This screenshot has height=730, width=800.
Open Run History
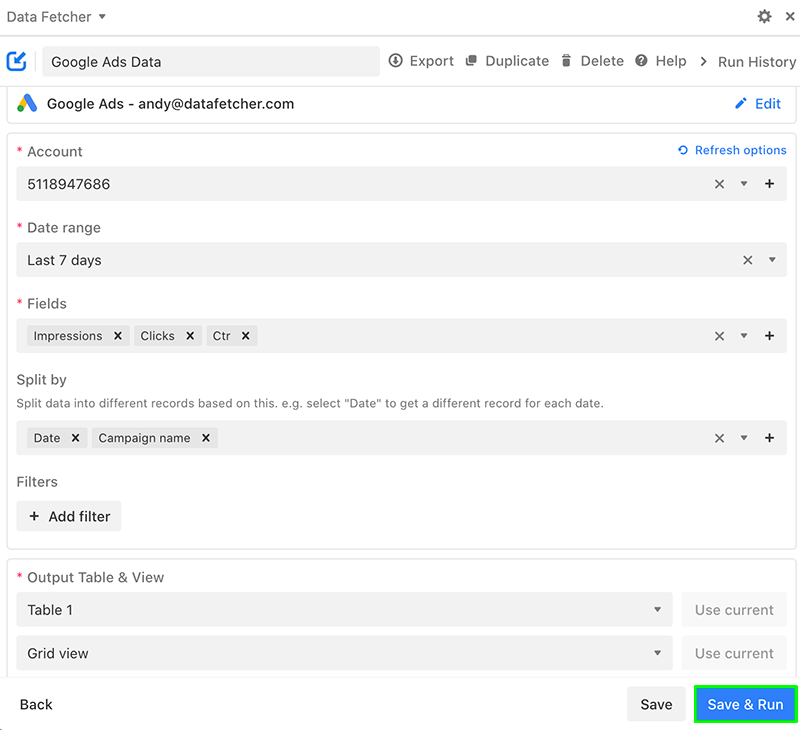tap(757, 62)
